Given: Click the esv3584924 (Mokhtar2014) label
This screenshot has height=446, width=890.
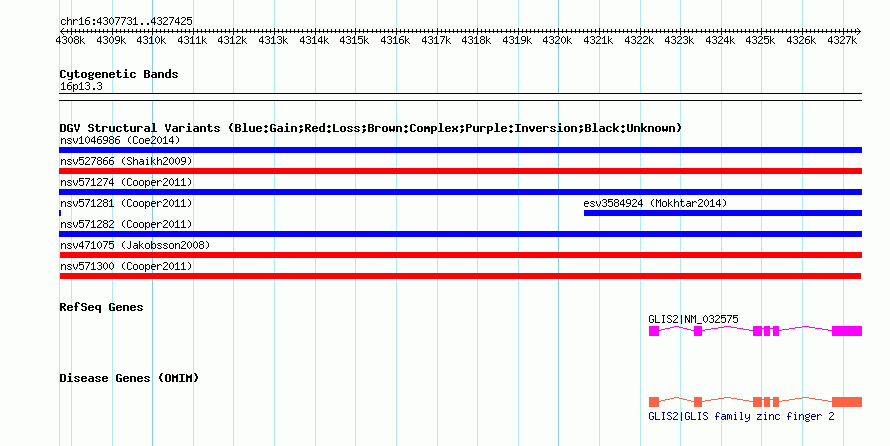Looking at the screenshot, I should pos(655,203).
